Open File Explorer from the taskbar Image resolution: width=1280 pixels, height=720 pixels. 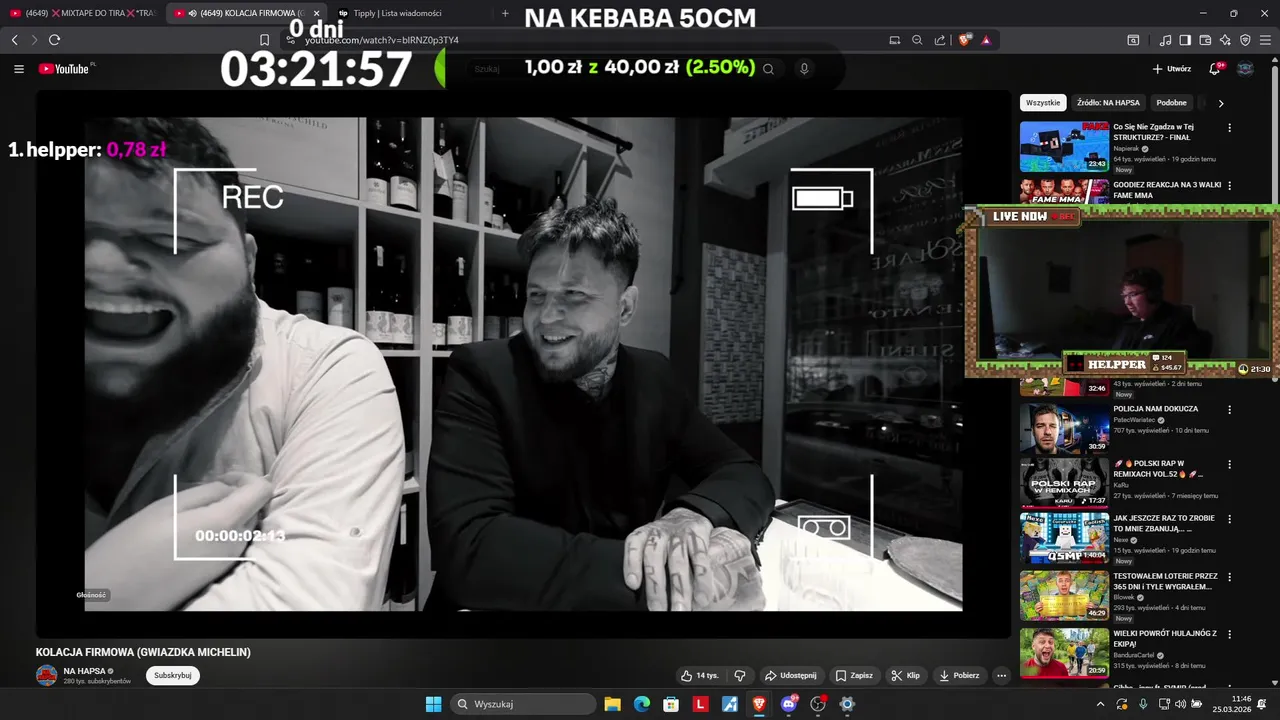click(612, 704)
